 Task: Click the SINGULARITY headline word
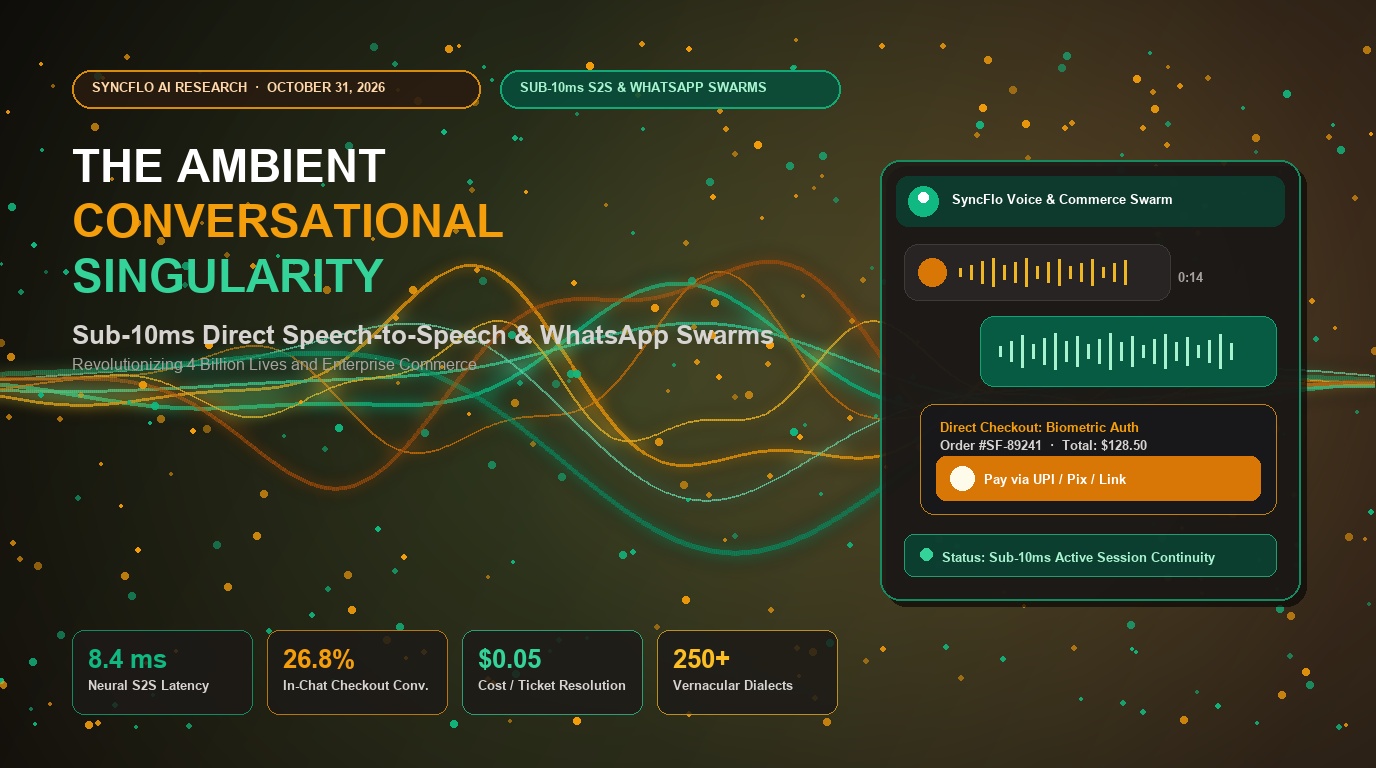tap(228, 276)
